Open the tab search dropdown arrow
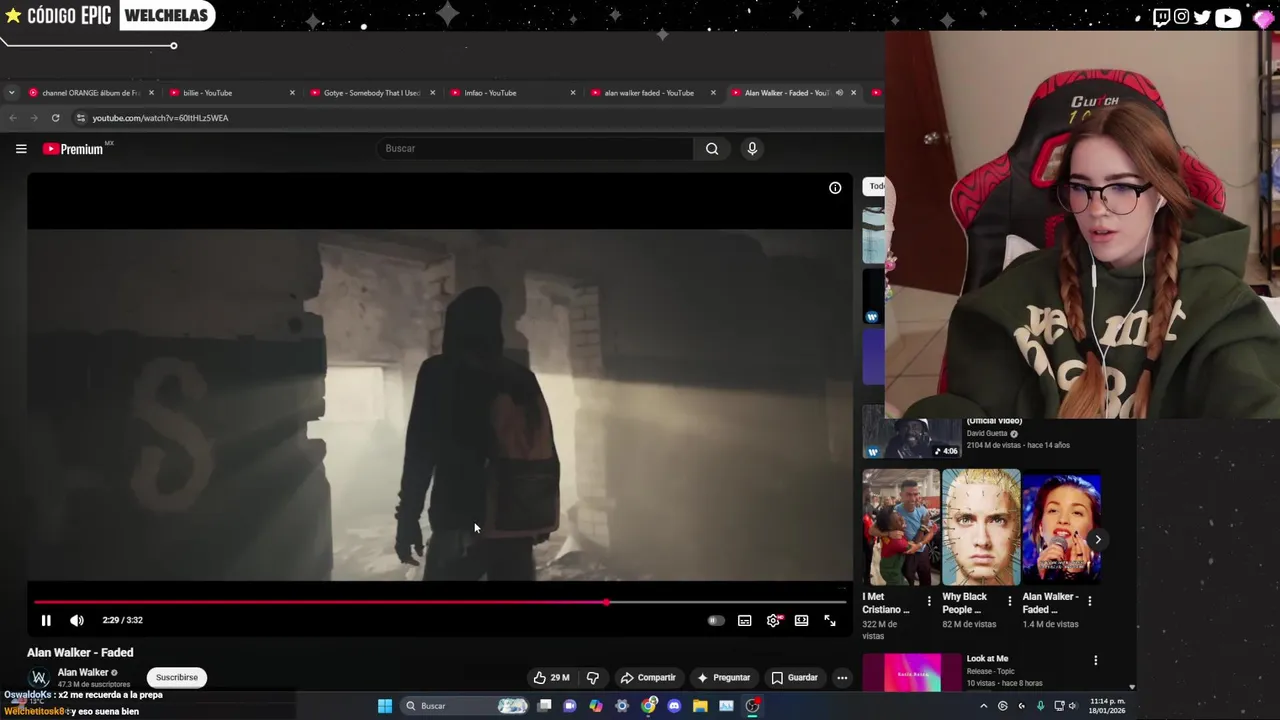The height and width of the screenshot is (720, 1280). point(11,93)
